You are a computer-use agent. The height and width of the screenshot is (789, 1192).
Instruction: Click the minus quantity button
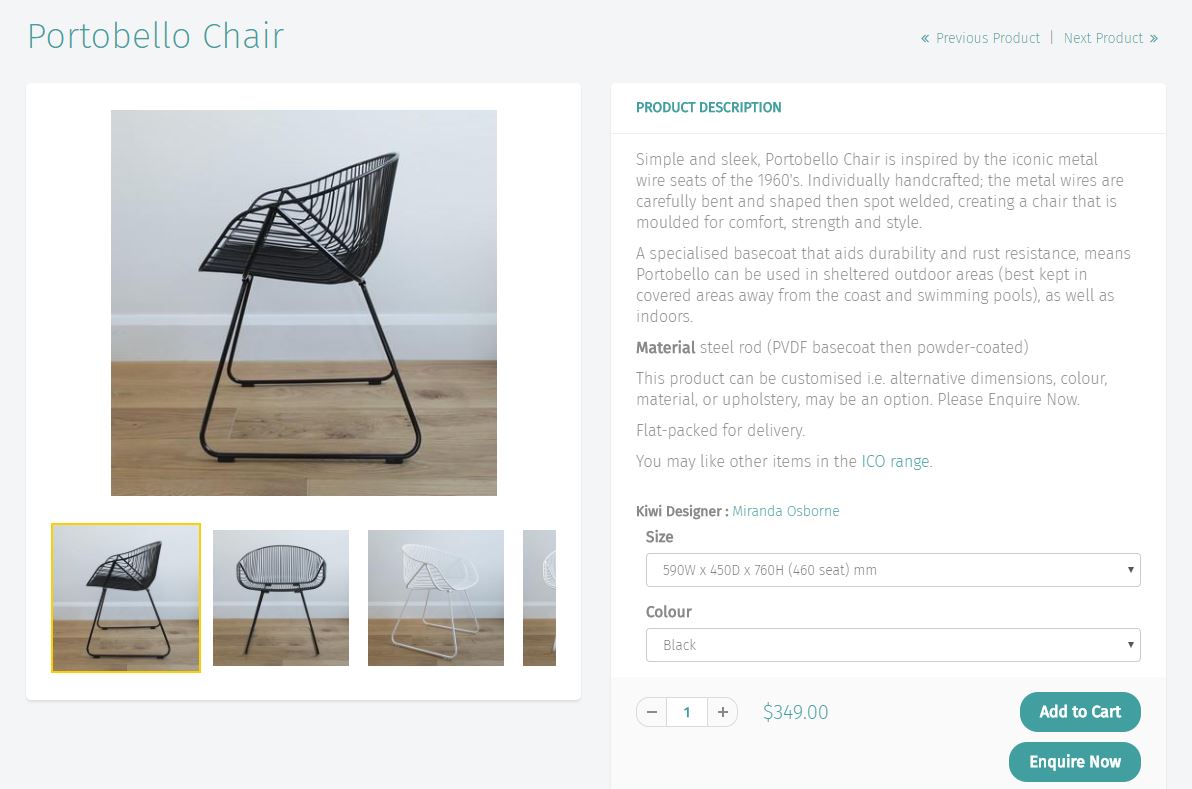tap(651, 712)
